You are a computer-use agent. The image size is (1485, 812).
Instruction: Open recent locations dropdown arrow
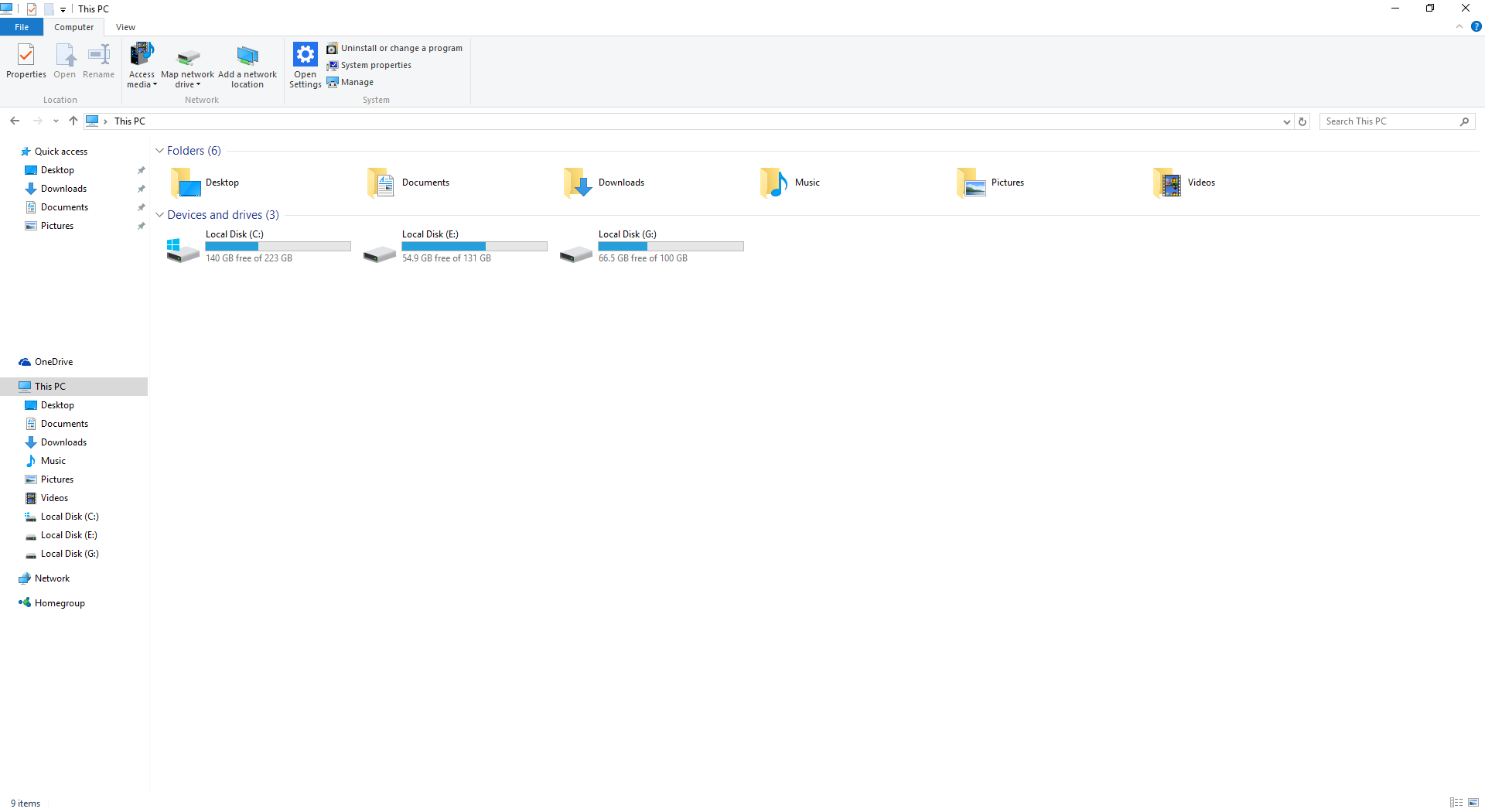pos(56,121)
